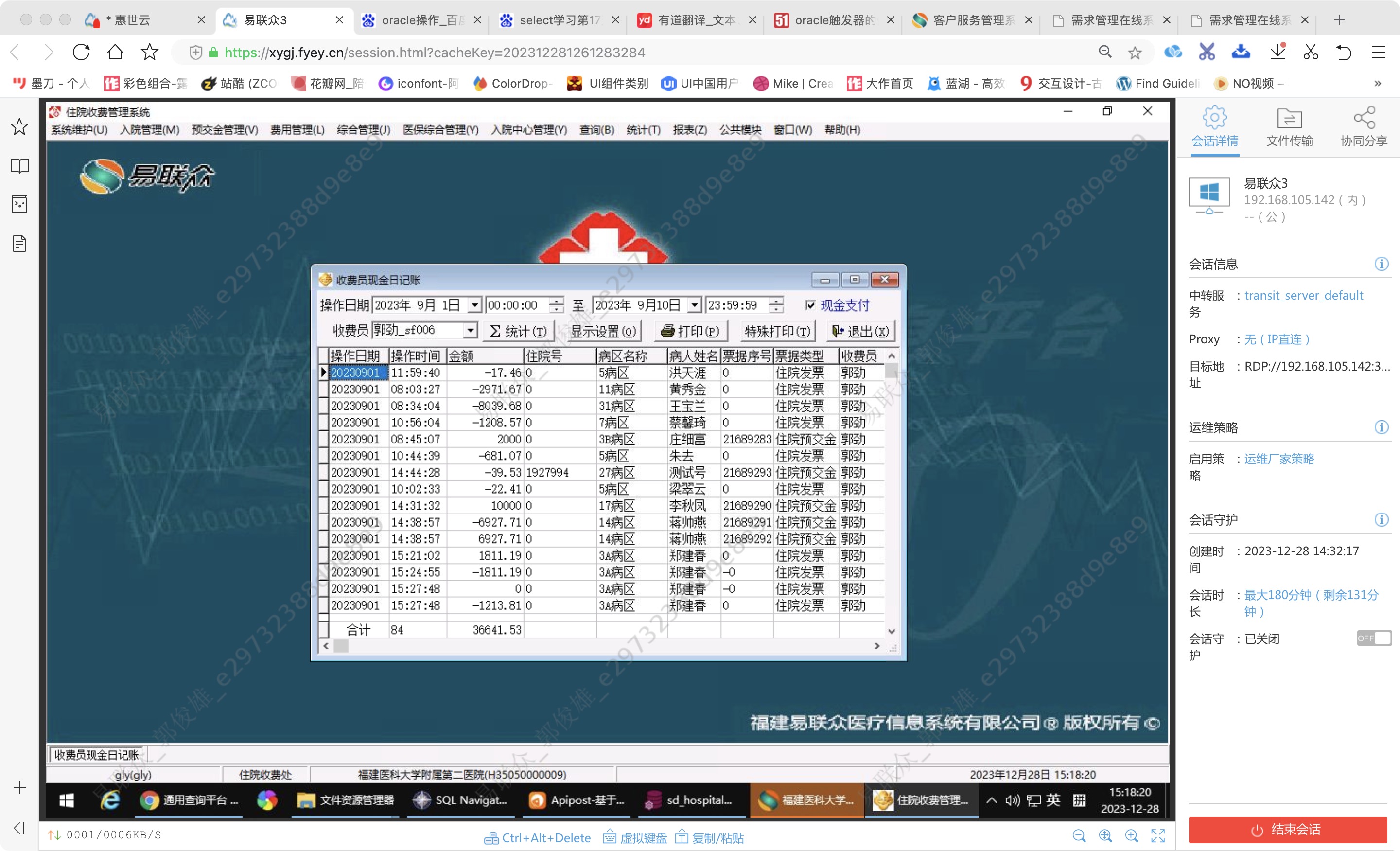The width and height of the screenshot is (1400, 851).
Task: Click the 打印(P) print button
Action: pos(690,331)
